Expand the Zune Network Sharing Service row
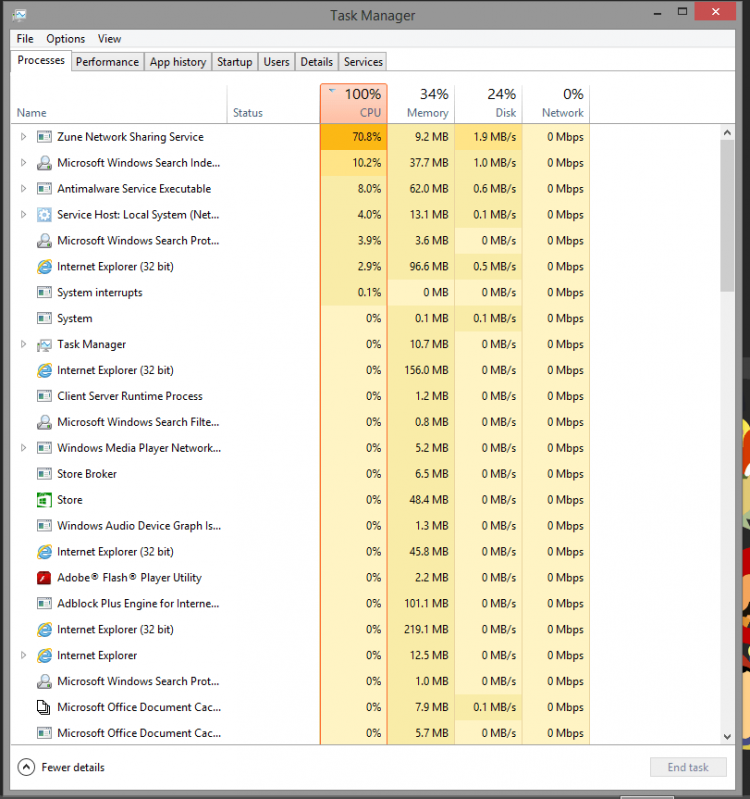The height and width of the screenshot is (799, 750). (x=23, y=137)
